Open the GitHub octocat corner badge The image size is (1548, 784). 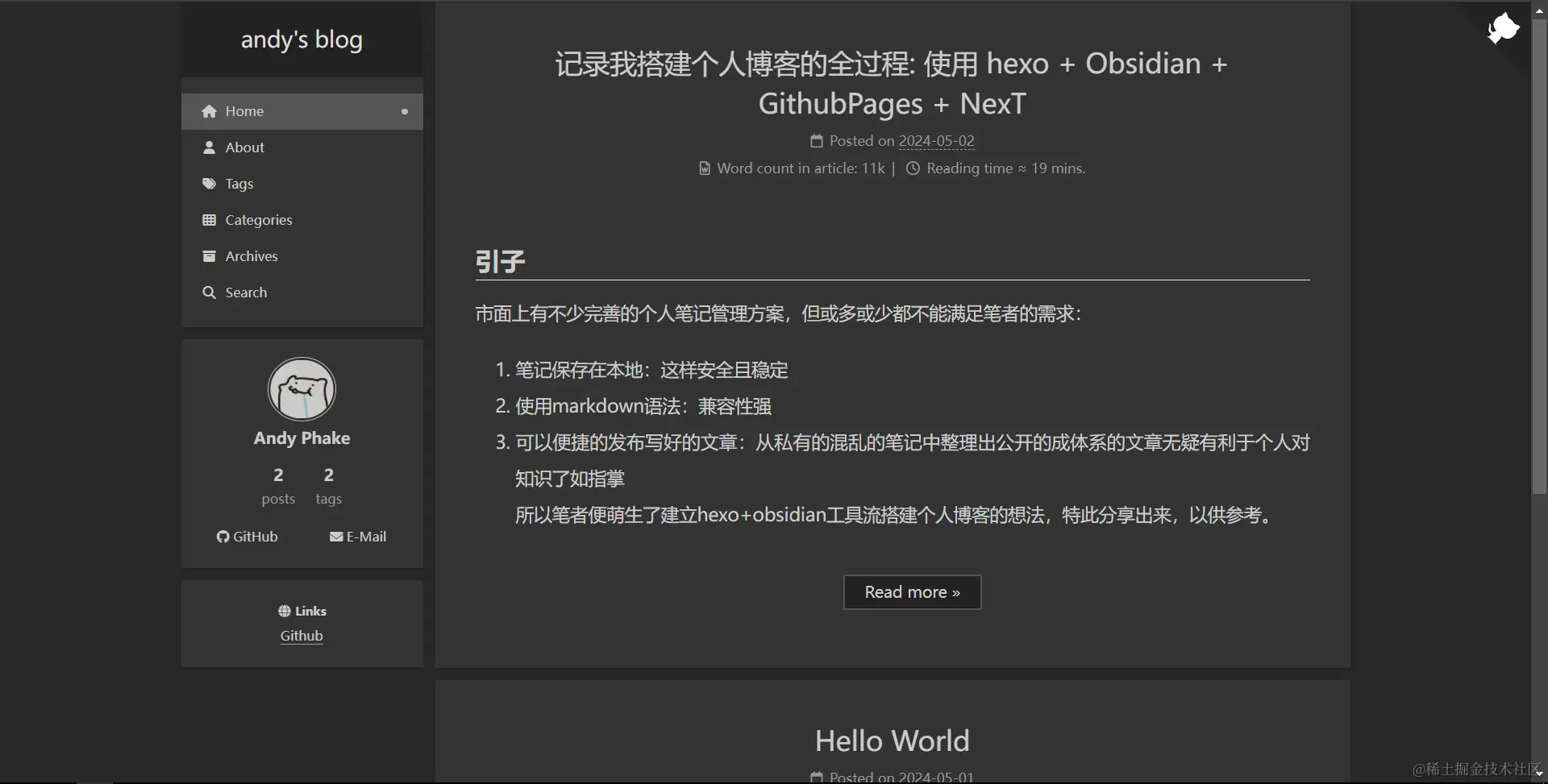[x=1503, y=28]
